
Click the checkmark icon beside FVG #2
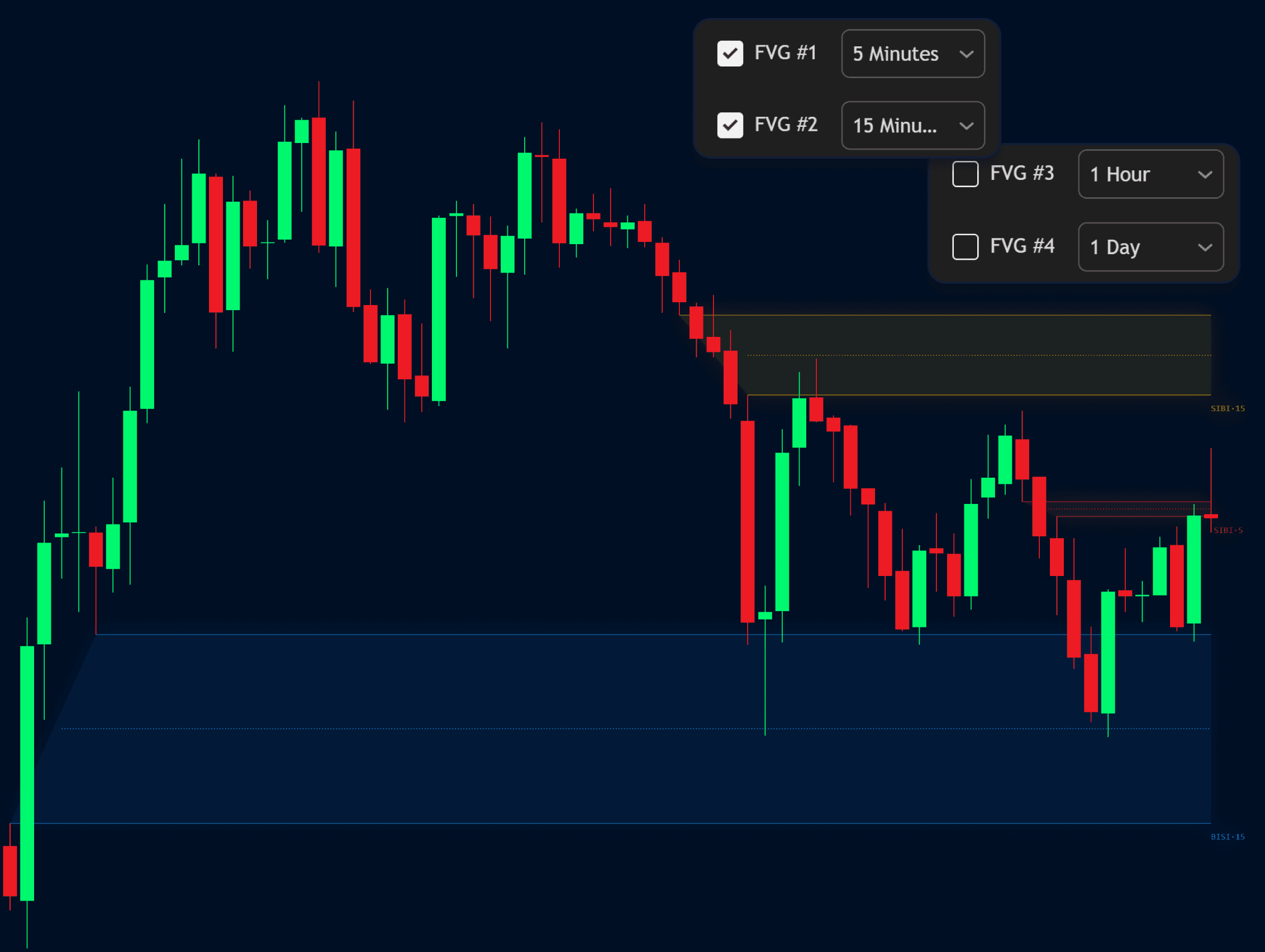[730, 125]
